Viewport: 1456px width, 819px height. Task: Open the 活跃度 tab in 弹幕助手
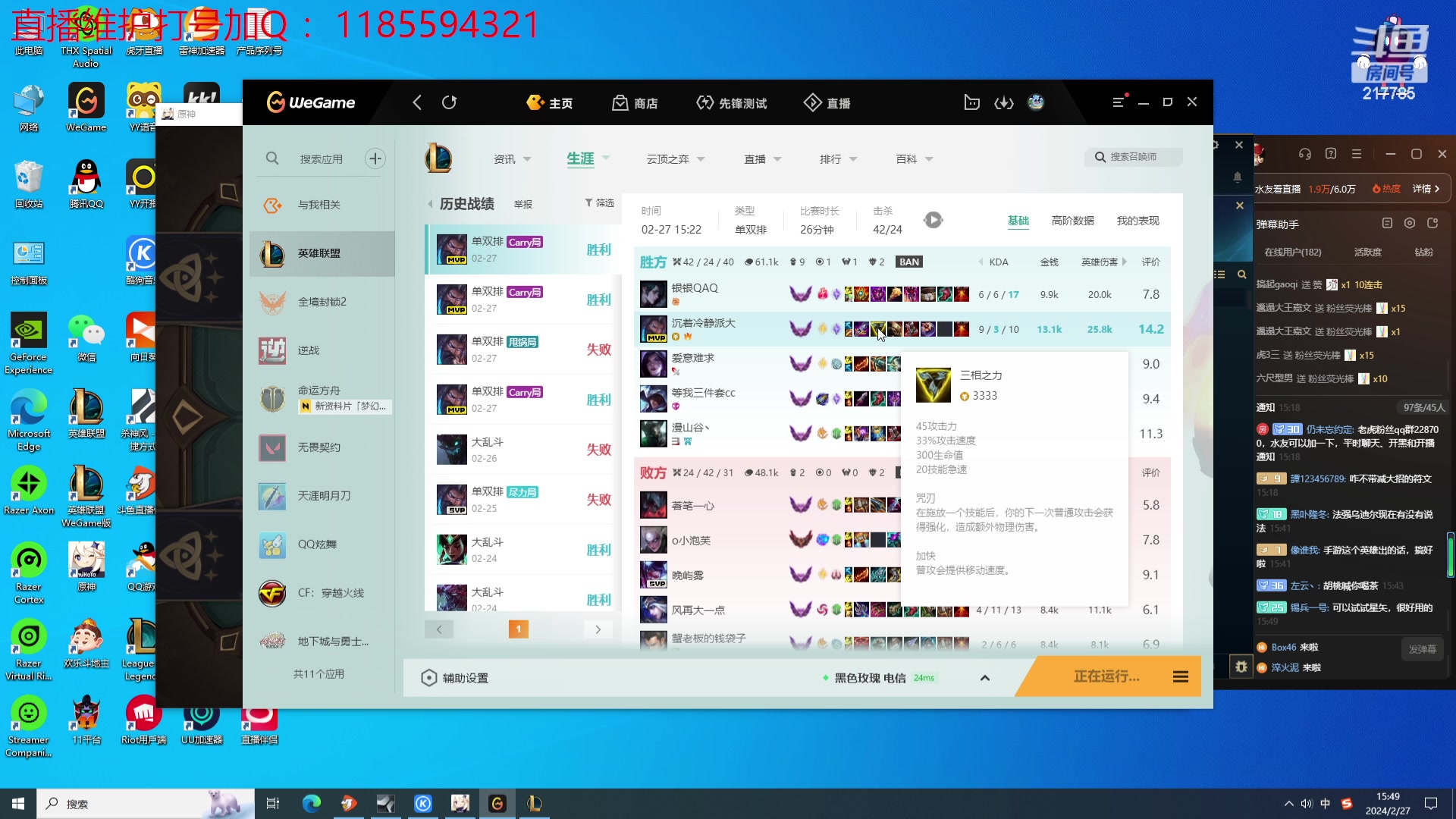1367,252
